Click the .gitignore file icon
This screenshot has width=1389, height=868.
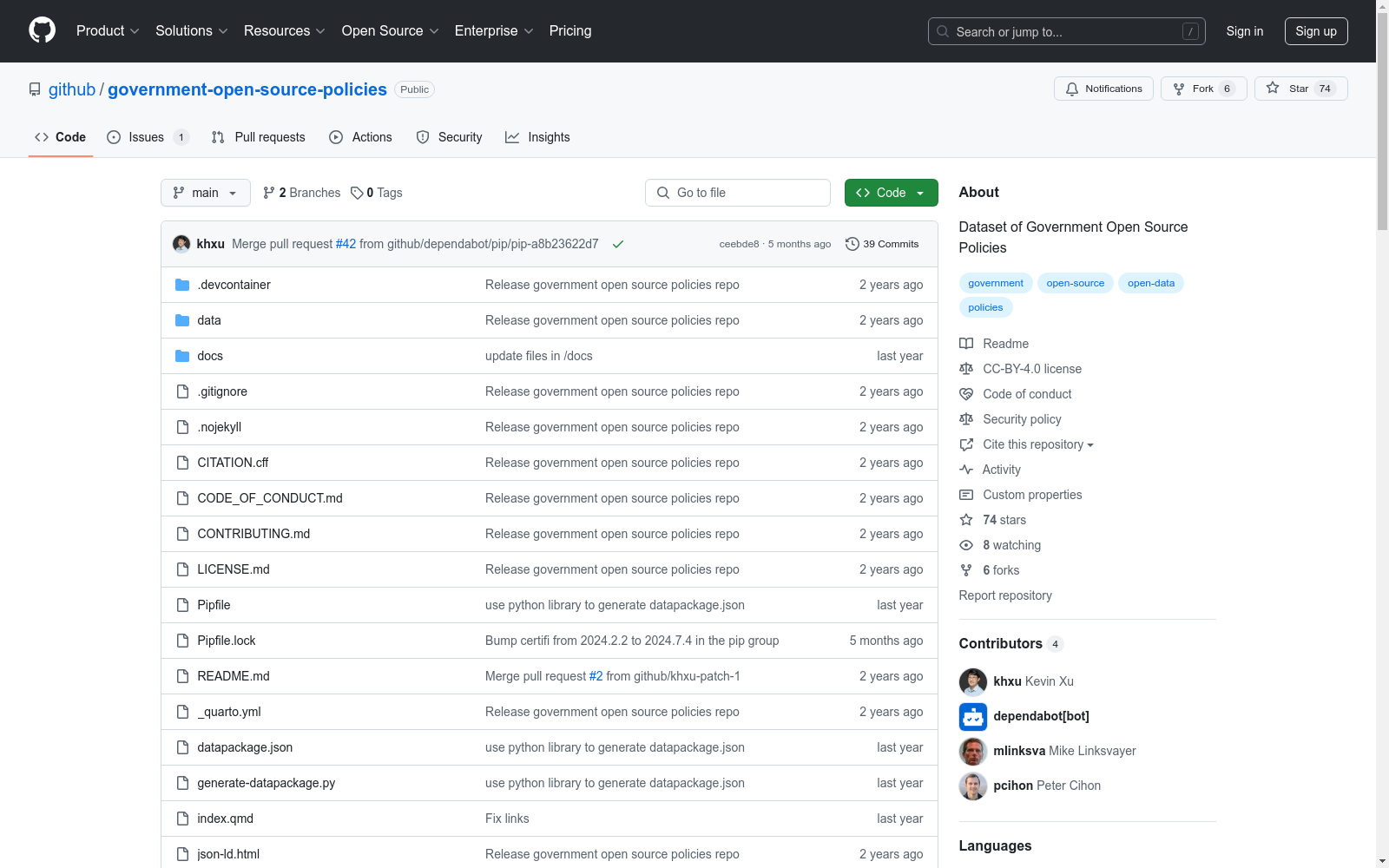(x=182, y=391)
